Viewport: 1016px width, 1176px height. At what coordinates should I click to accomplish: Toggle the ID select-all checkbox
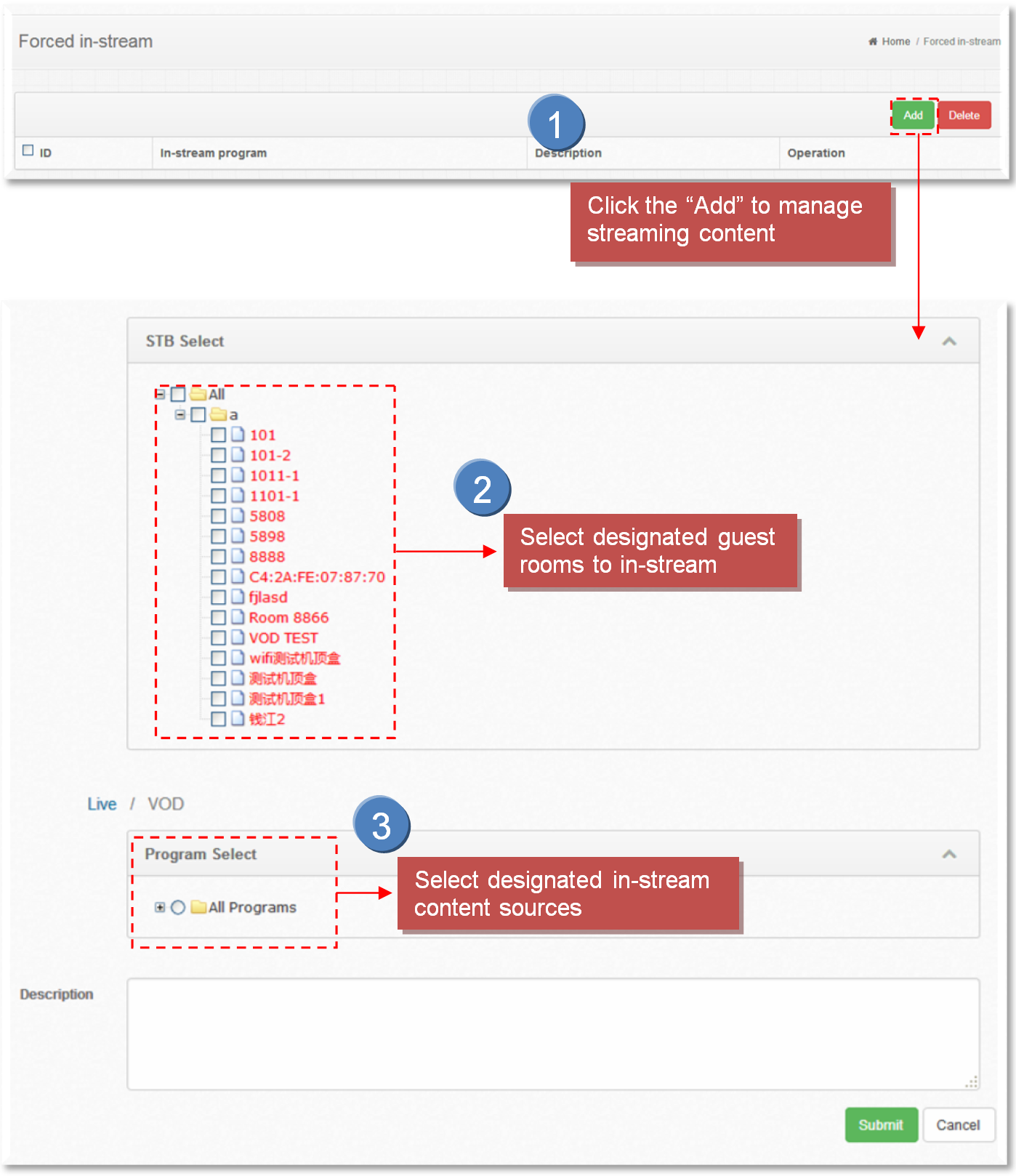coord(28,150)
